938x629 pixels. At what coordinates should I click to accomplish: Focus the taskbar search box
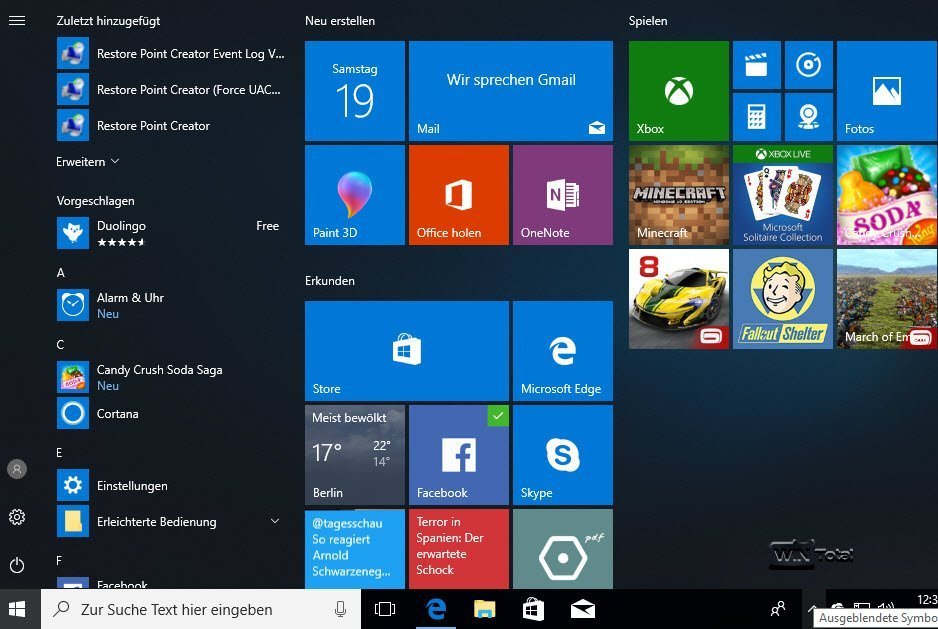pos(201,609)
